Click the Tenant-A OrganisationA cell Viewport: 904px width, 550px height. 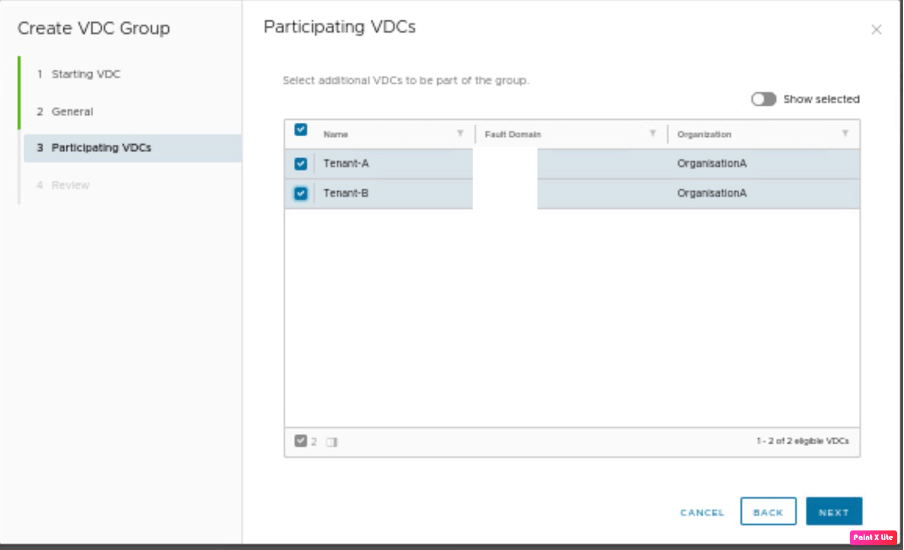tap(712, 164)
